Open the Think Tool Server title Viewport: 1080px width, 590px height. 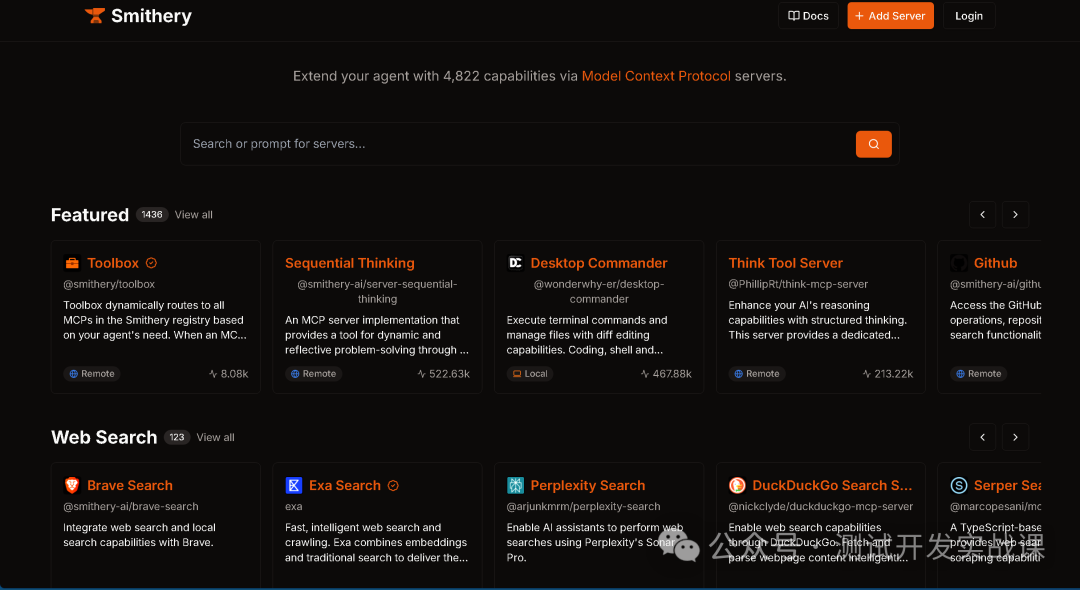pyautogui.click(x=786, y=263)
